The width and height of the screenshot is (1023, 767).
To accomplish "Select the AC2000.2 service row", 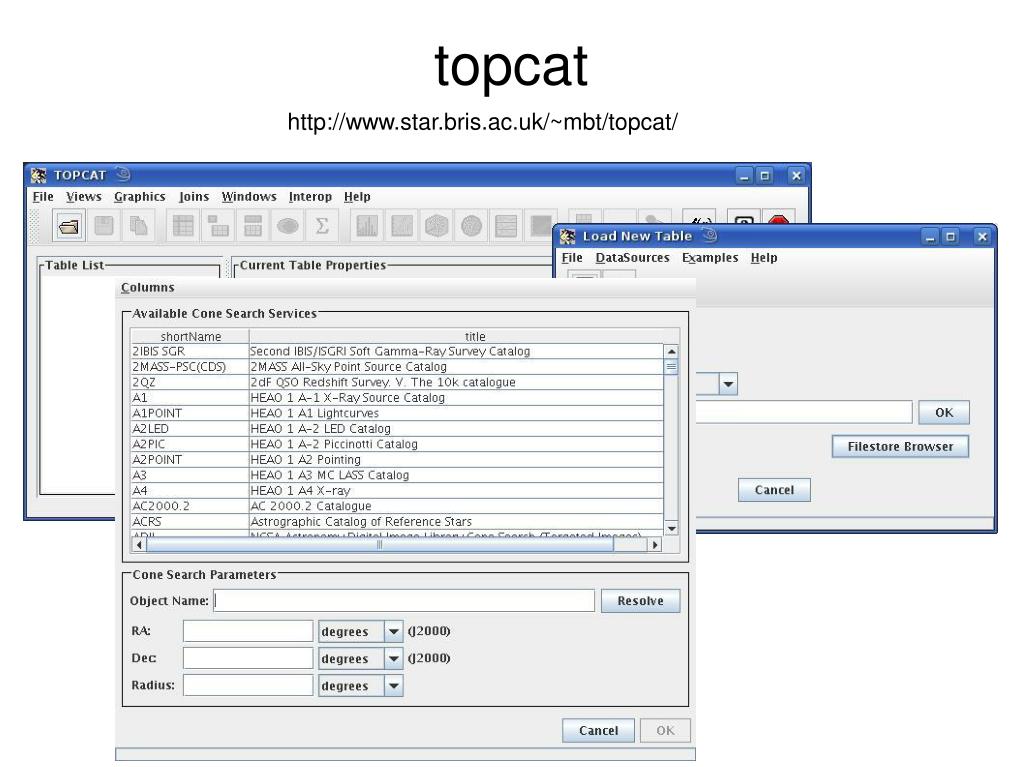I will point(397,507).
